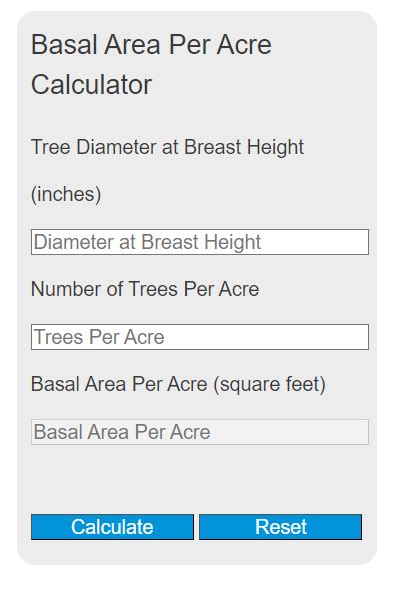Place cursor in the tree diameter text box
The width and height of the screenshot is (401, 602).
pyautogui.click(x=200, y=242)
